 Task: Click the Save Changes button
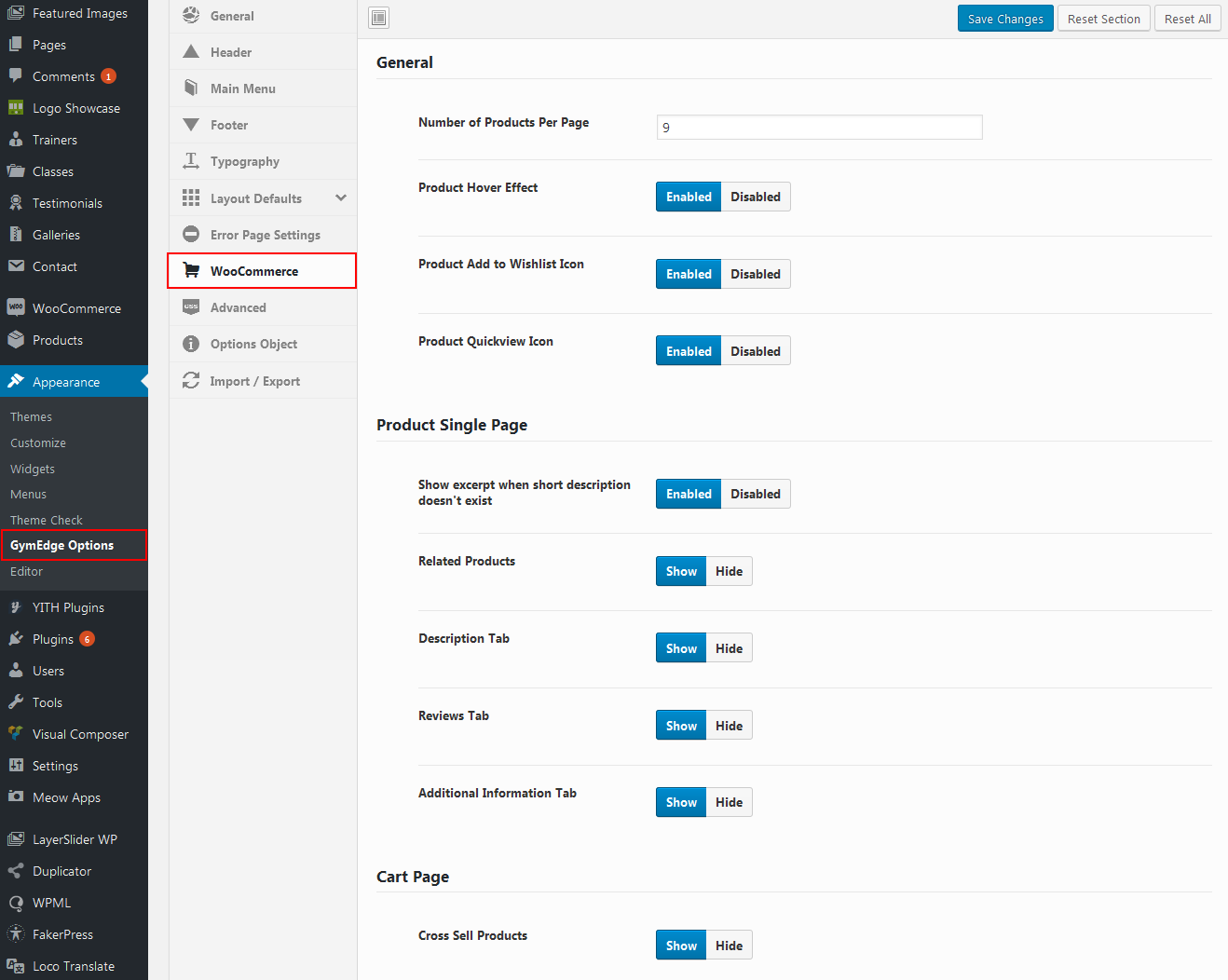[1005, 19]
